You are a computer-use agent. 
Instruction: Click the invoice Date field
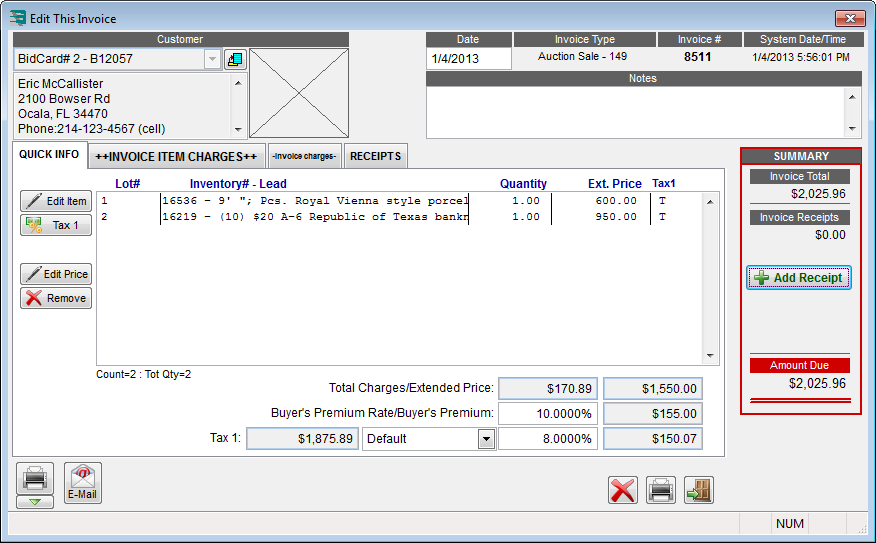[x=468, y=59]
